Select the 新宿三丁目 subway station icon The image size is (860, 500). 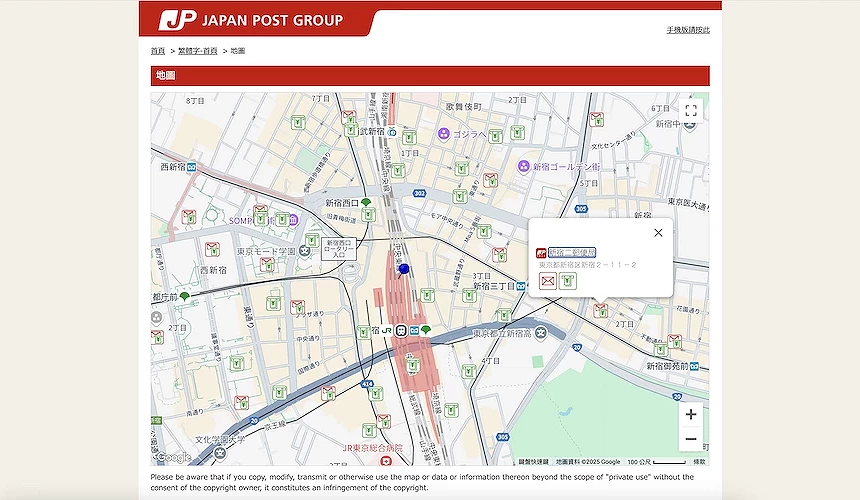[x=520, y=286]
